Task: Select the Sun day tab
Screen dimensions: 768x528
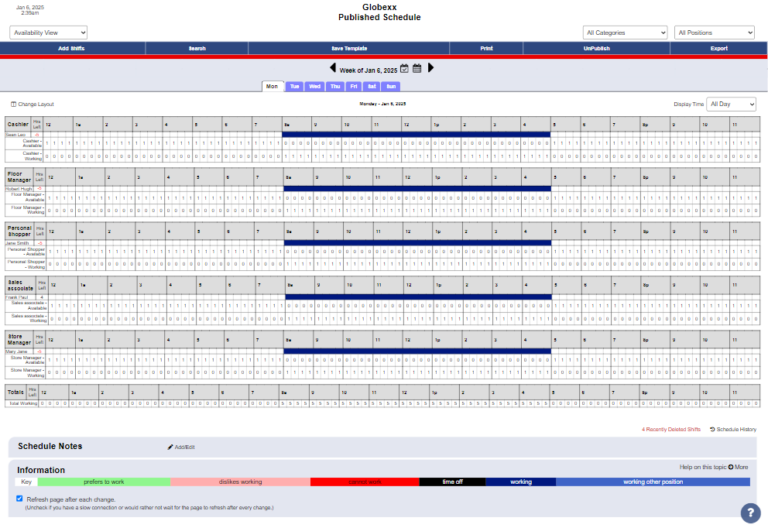Action: coord(391,87)
